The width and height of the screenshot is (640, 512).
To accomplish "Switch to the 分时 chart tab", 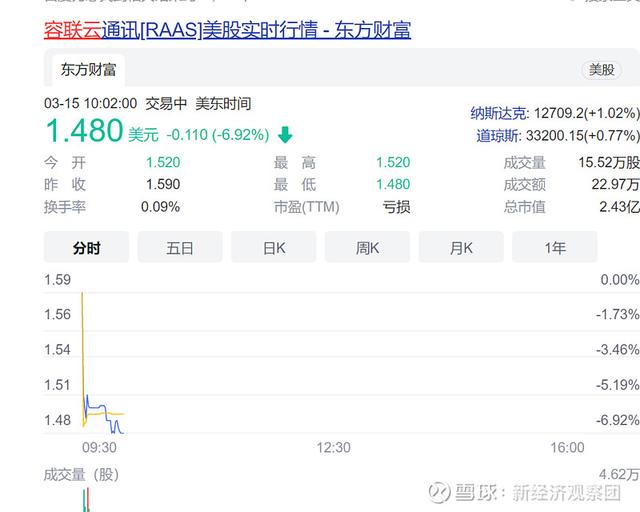I will 87,247.
